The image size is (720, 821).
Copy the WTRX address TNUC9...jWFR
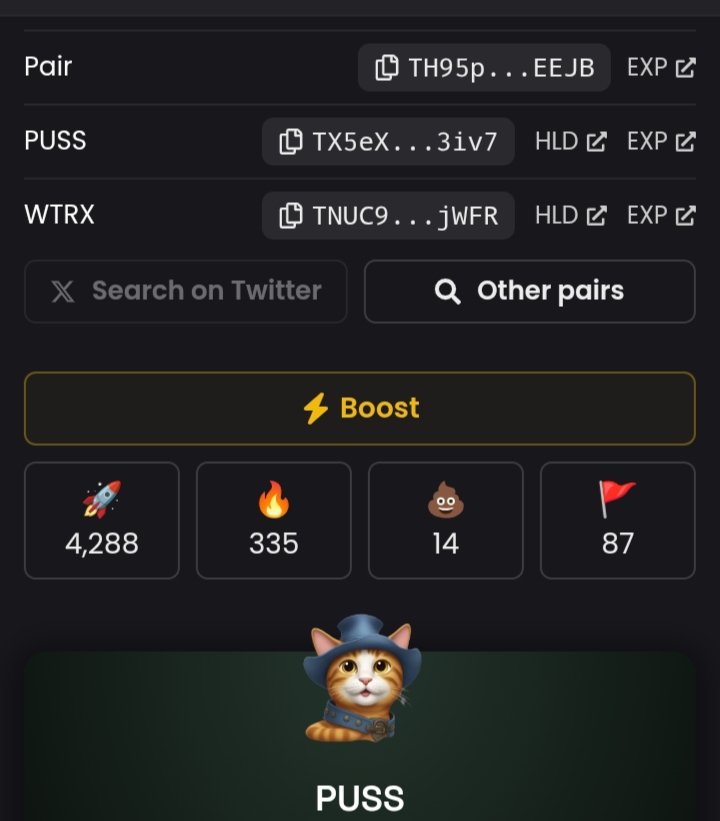388,215
